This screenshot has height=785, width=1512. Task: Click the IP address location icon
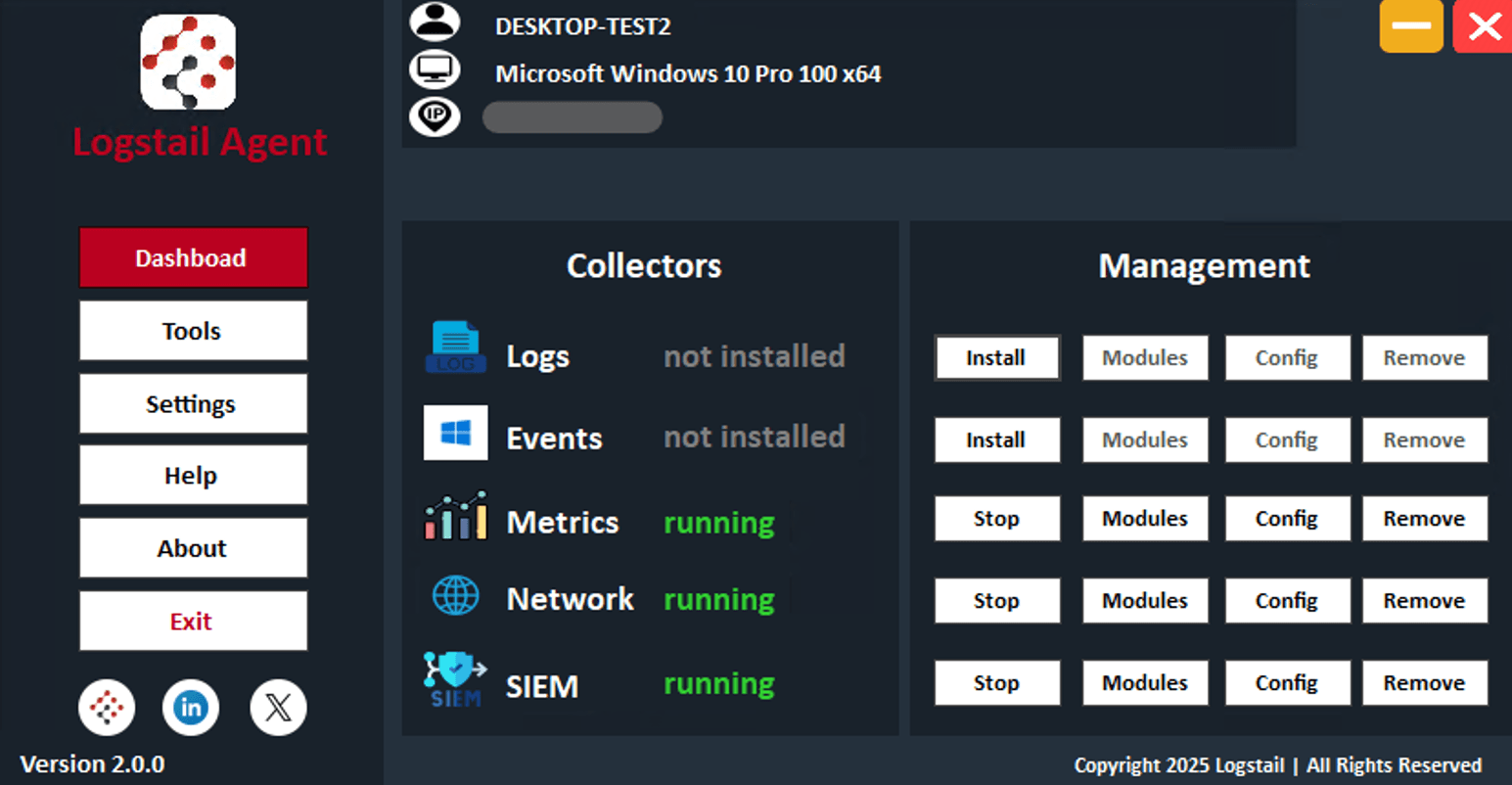point(435,116)
